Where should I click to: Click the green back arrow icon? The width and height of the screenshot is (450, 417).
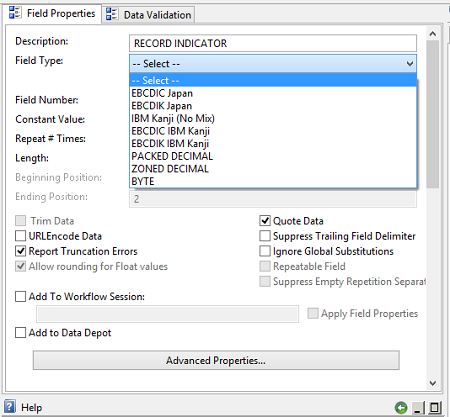pos(401,407)
